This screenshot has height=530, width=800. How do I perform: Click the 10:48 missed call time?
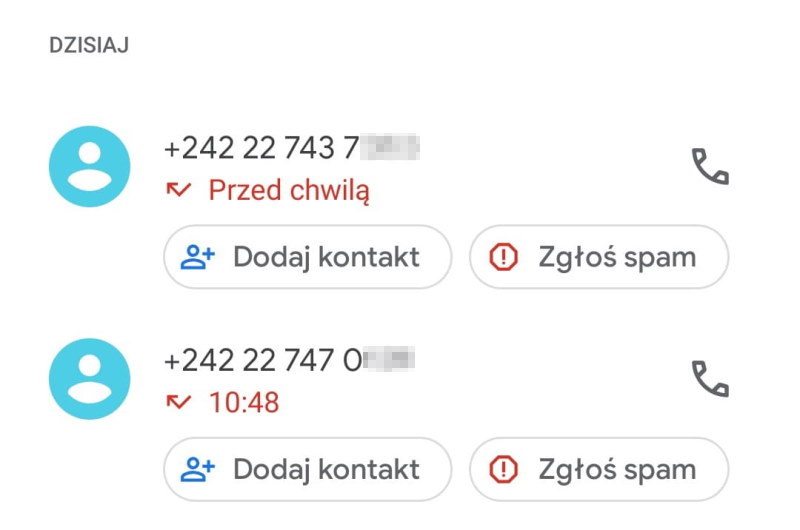pyautogui.click(x=244, y=402)
